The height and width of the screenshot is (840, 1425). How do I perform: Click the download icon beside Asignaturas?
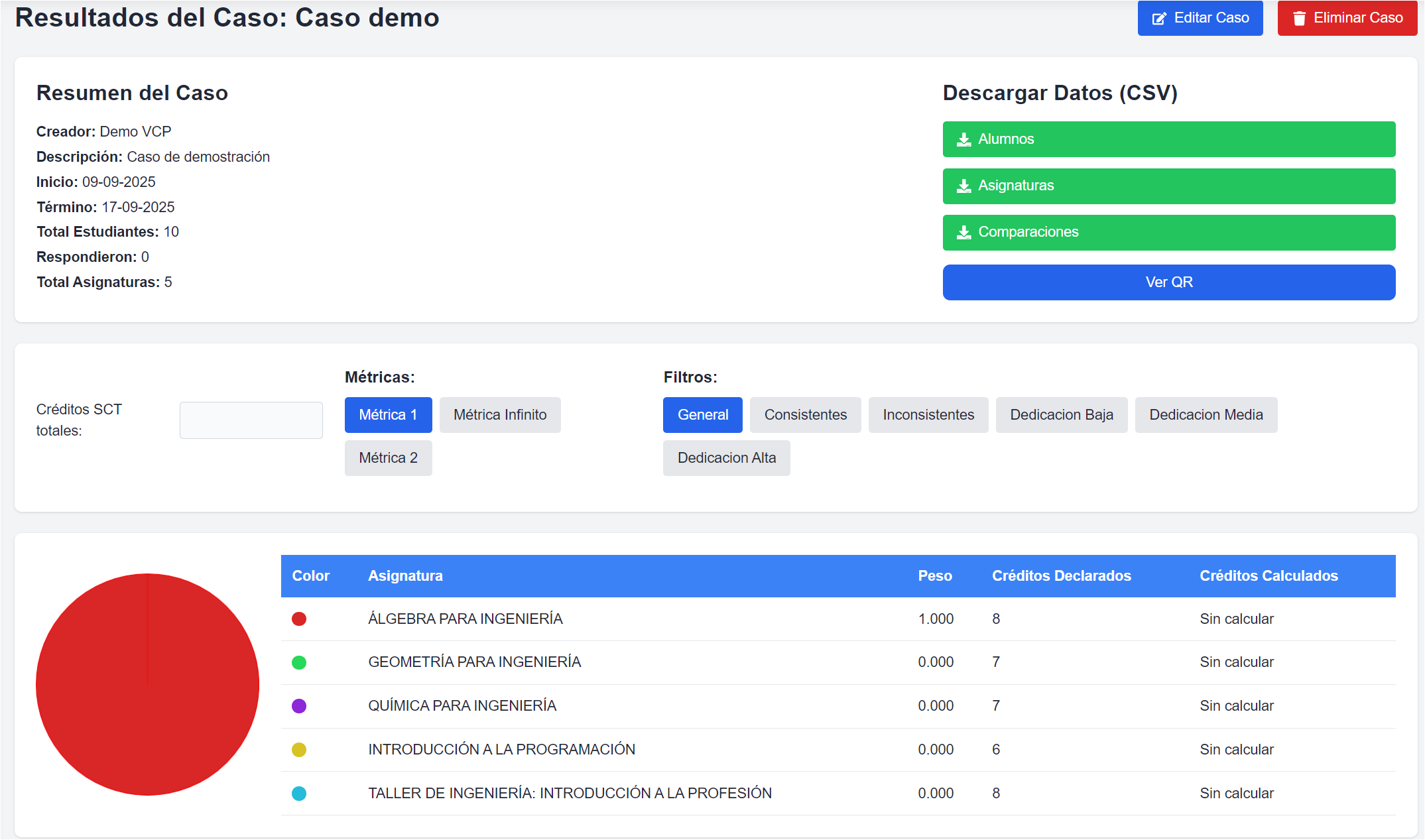(x=963, y=186)
